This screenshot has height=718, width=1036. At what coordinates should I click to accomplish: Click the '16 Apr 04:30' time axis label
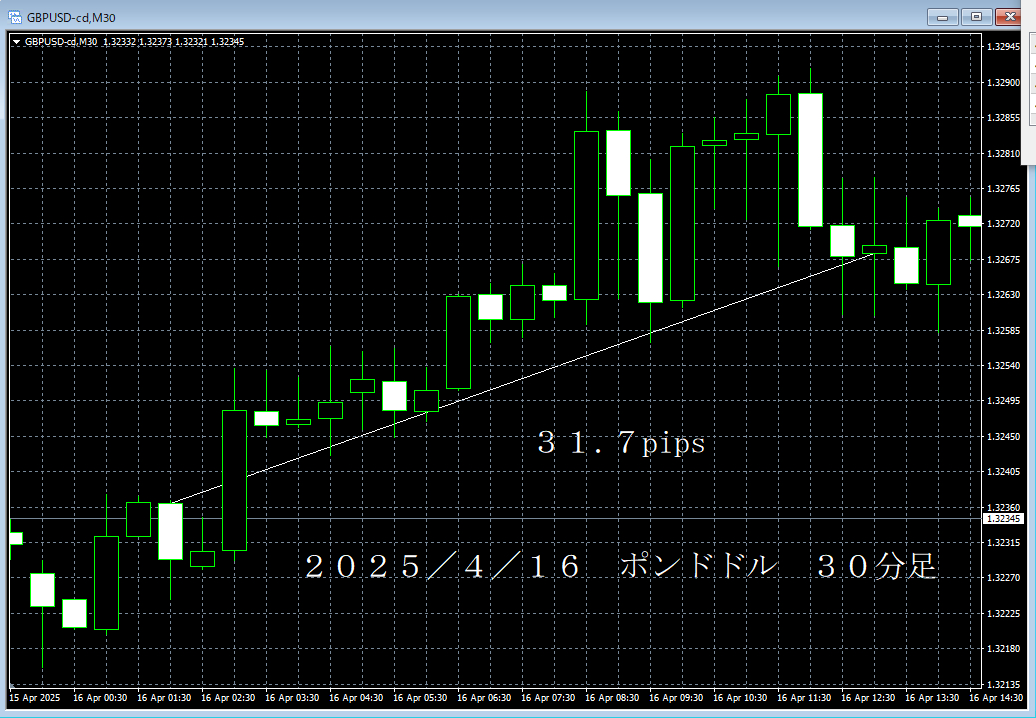[356, 698]
